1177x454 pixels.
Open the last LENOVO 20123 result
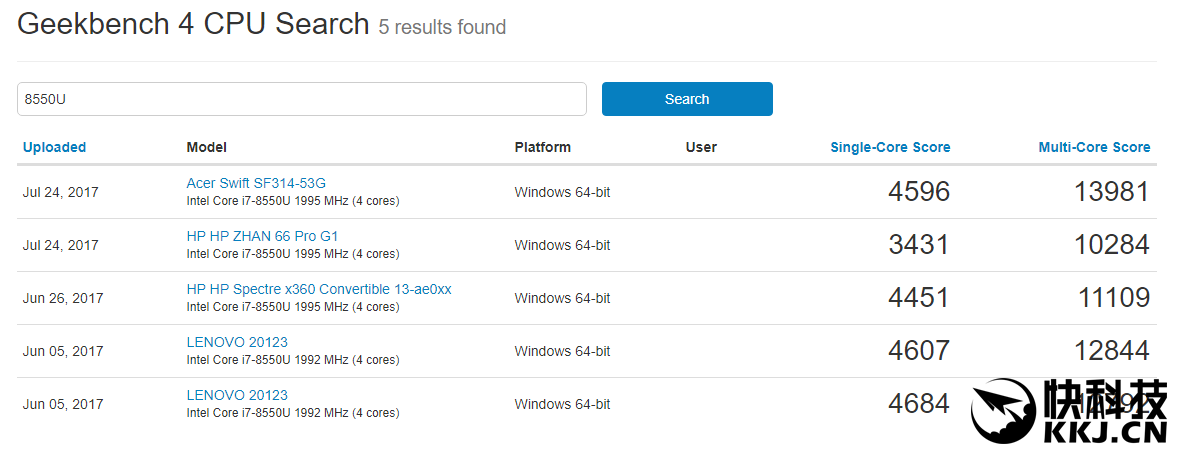(x=237, y=395)
